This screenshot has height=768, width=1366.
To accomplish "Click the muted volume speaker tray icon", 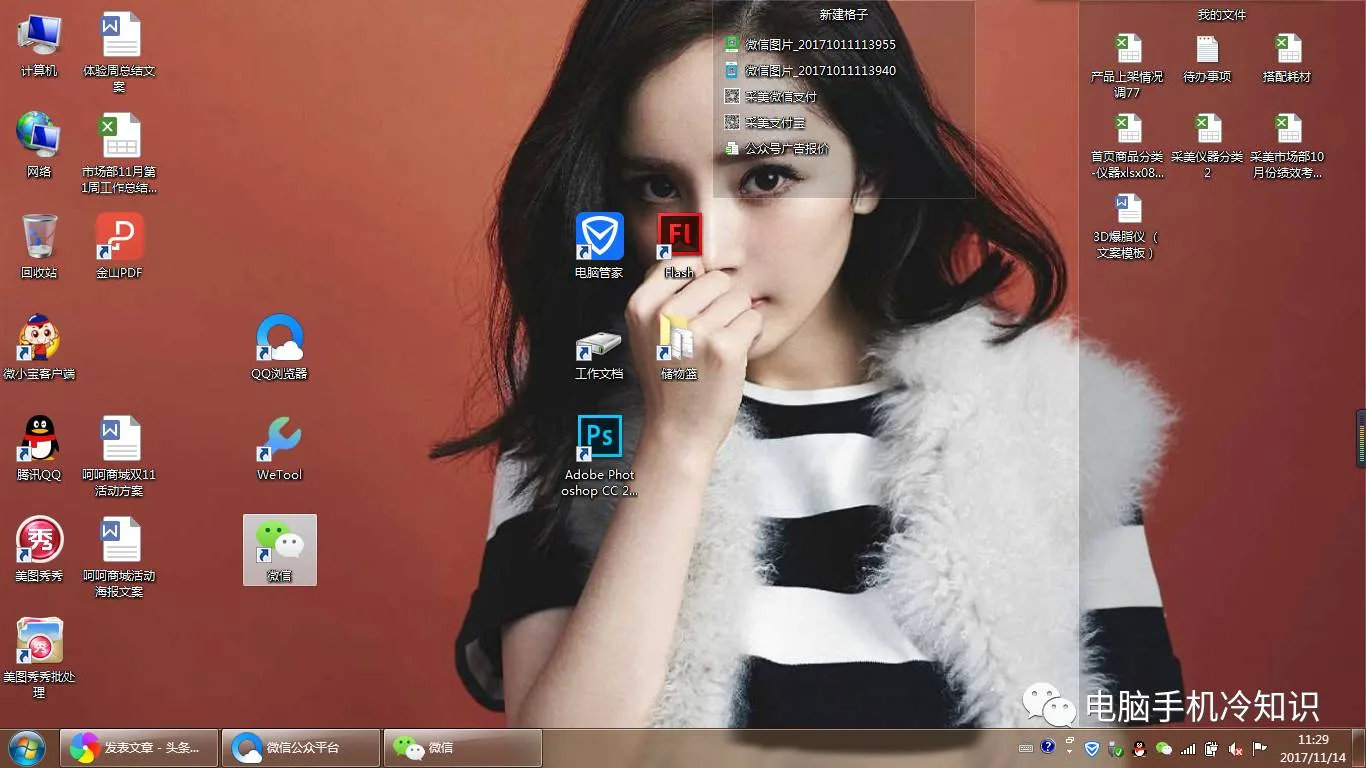I will (1236, 748).
